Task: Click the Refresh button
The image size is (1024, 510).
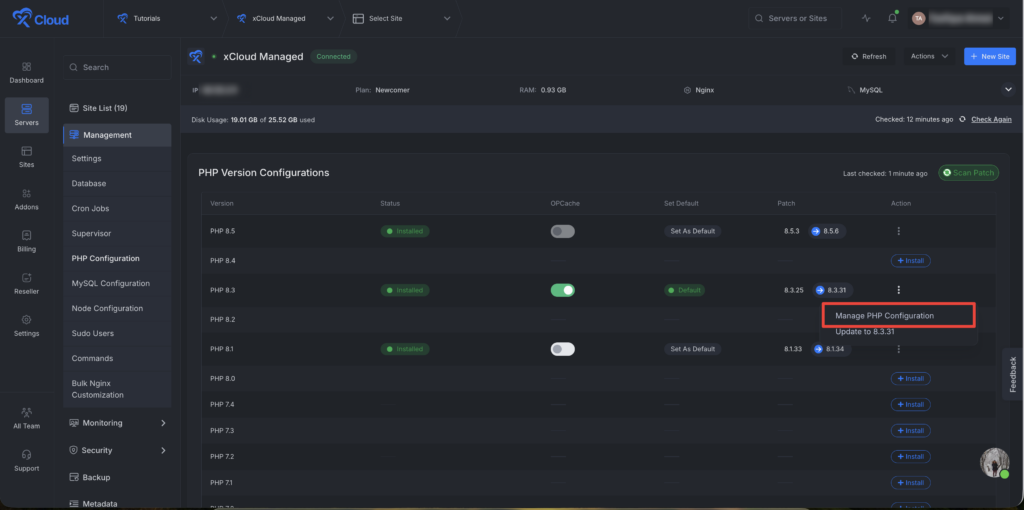Action: point(869,56)
